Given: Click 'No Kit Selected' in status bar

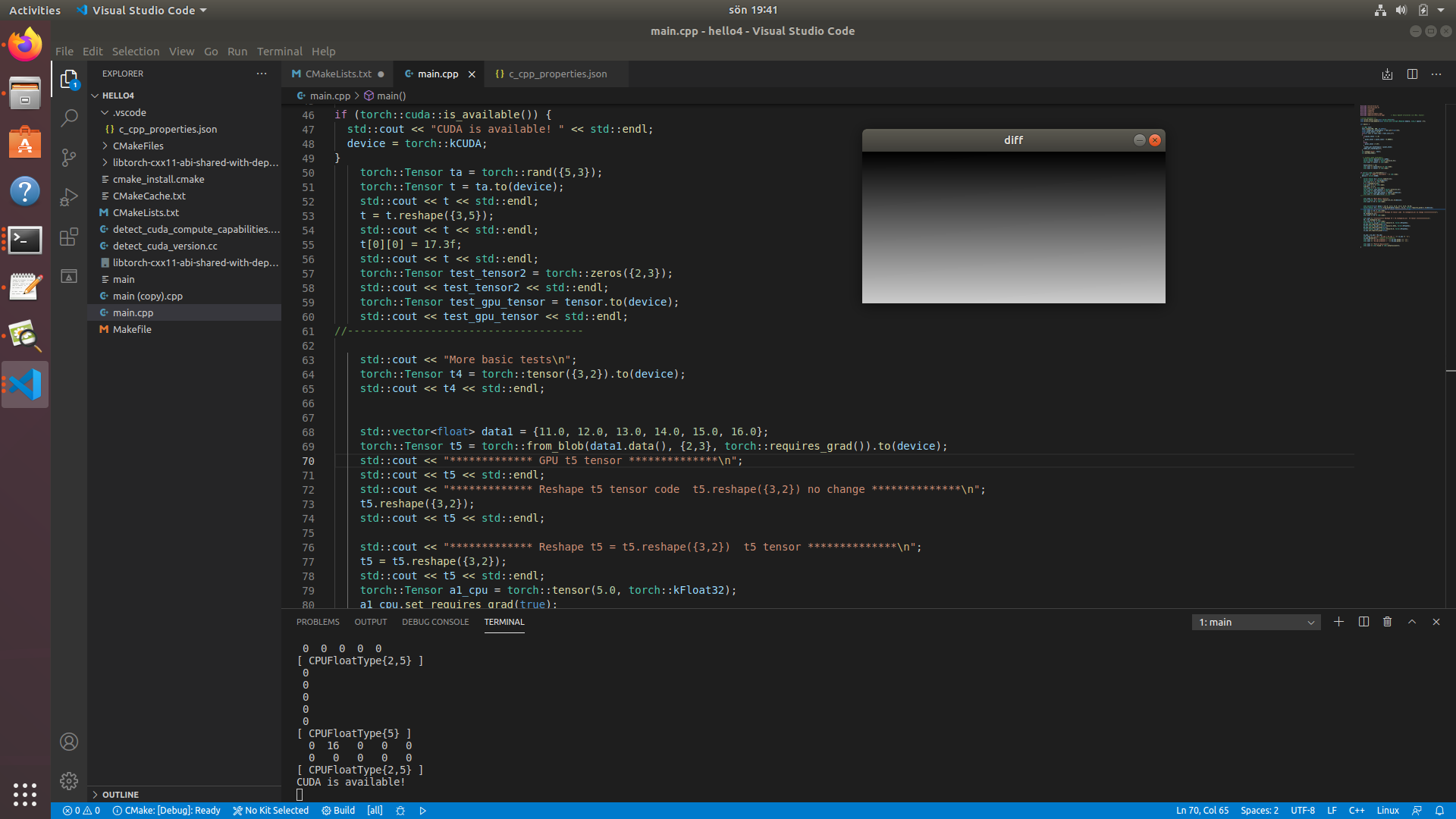Looking at the screenshot, I should click(271, 811).
